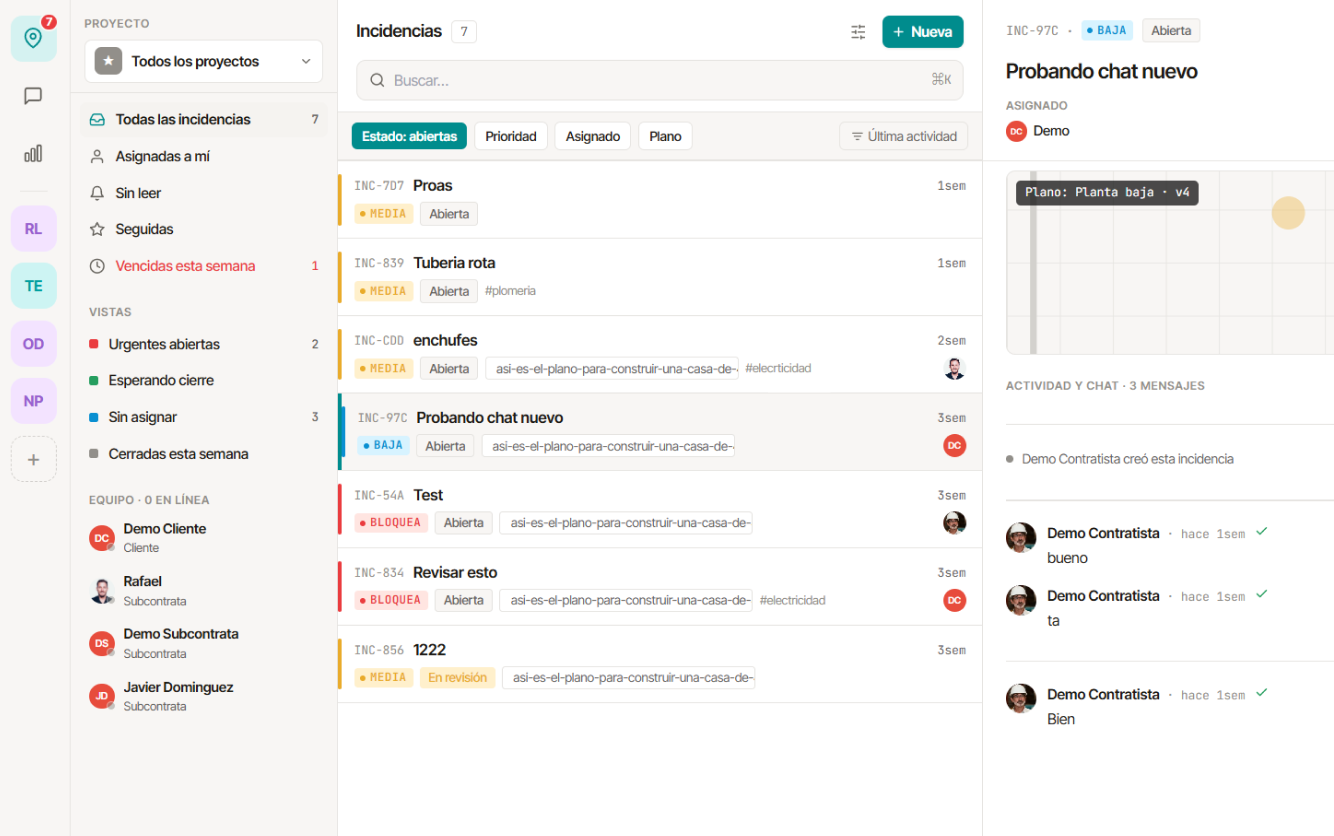Create a new incident with Nueva button
The image size is (1334, 836).
click(923, 32)
